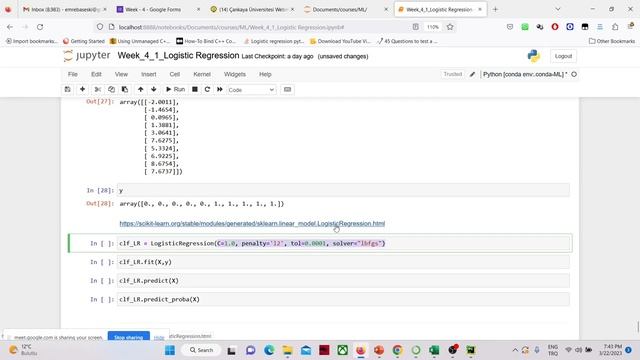This screenshot has height=360, width=640.
Task: Open the Windows Start menu
Action: pyautogui.click(x=170, y=350)
